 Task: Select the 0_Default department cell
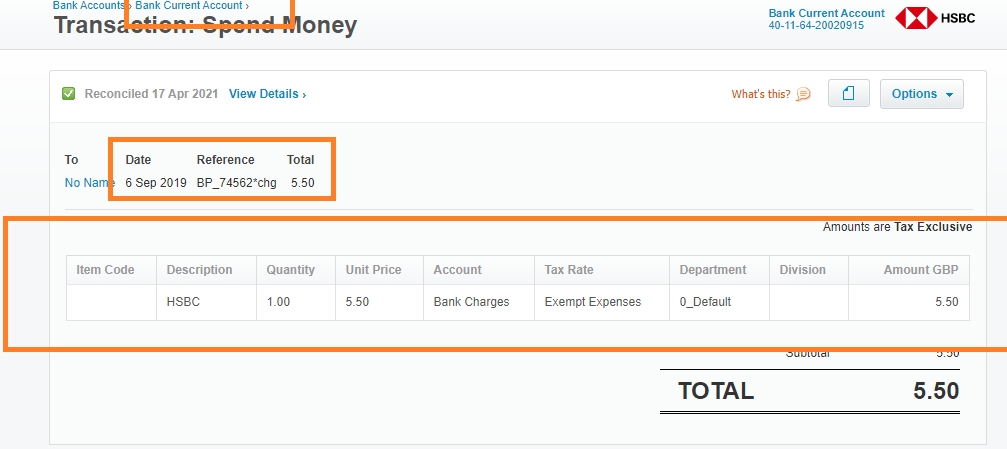click(719, 302)
